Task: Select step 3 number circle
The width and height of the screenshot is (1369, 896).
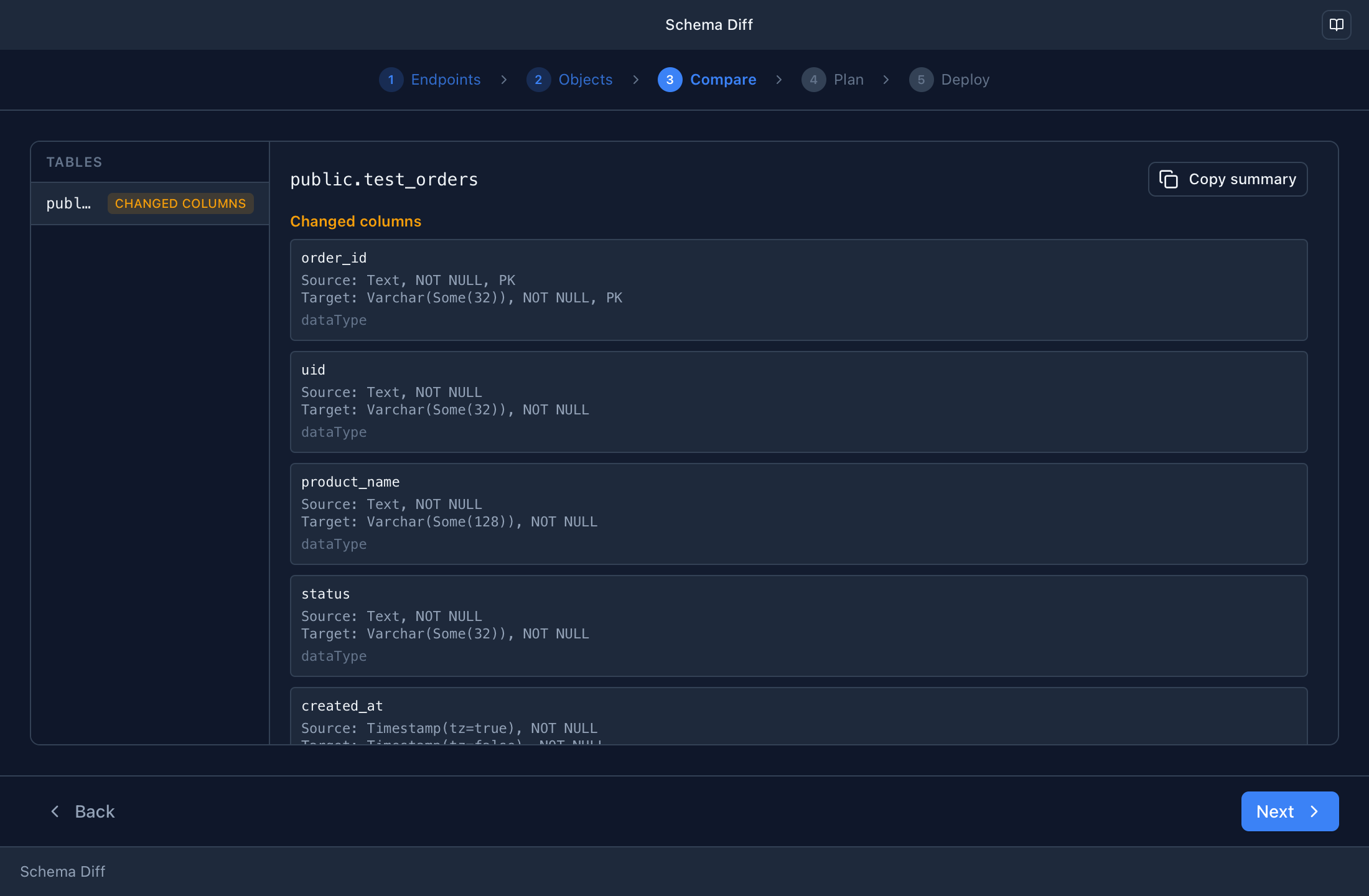Action: point(670,80)
